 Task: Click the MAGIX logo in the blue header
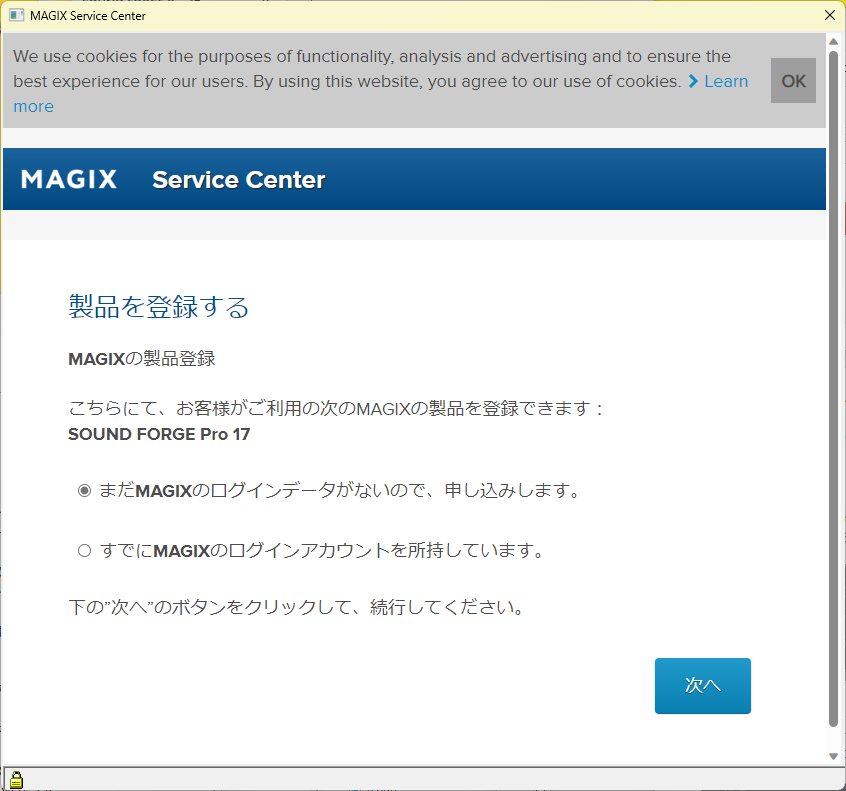coord(69,179)
